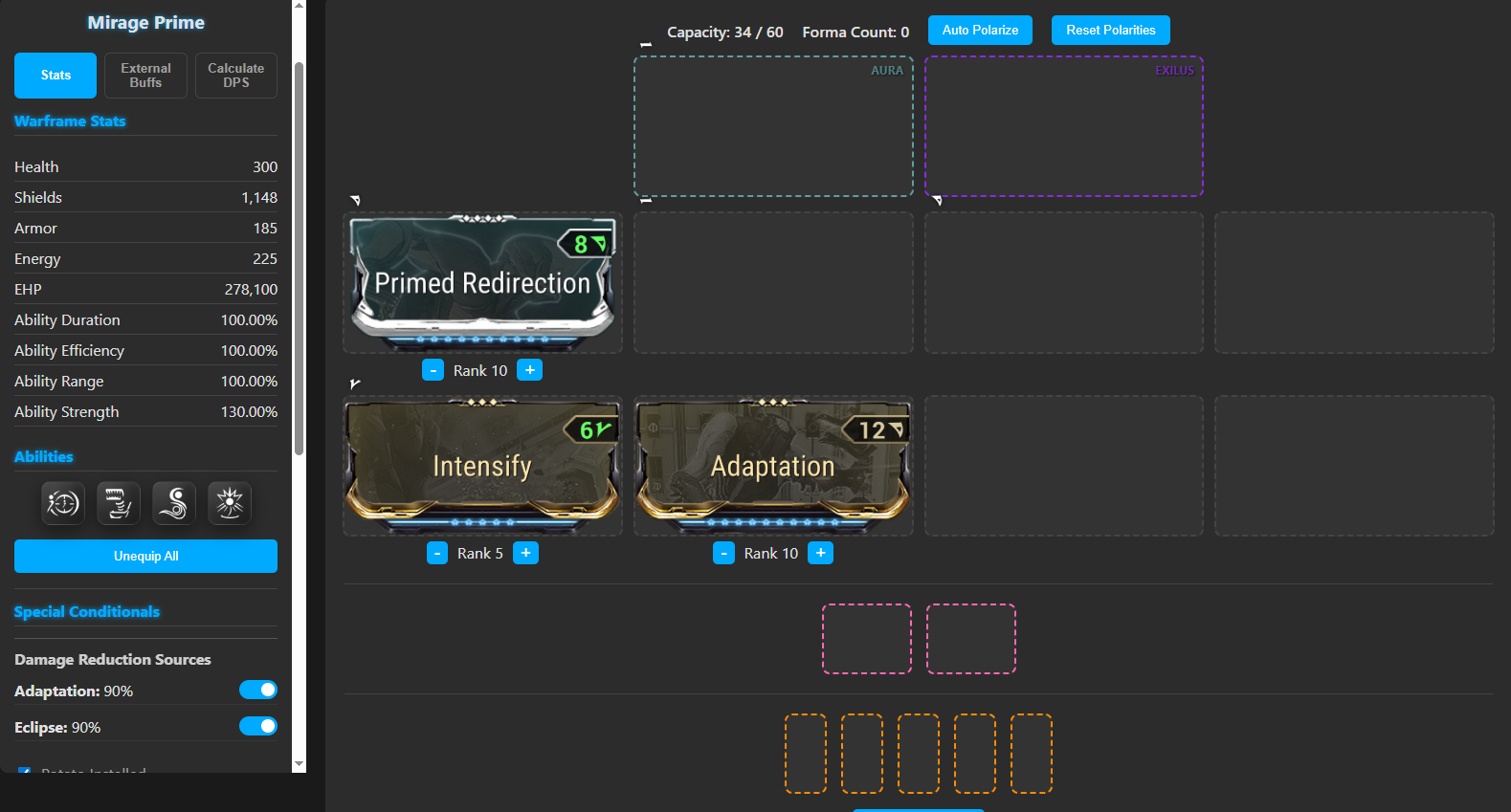Screen dimensions: 1511x812
Task: Click the Capacity: 34 / 60 readout
Action: pos(725,33)
